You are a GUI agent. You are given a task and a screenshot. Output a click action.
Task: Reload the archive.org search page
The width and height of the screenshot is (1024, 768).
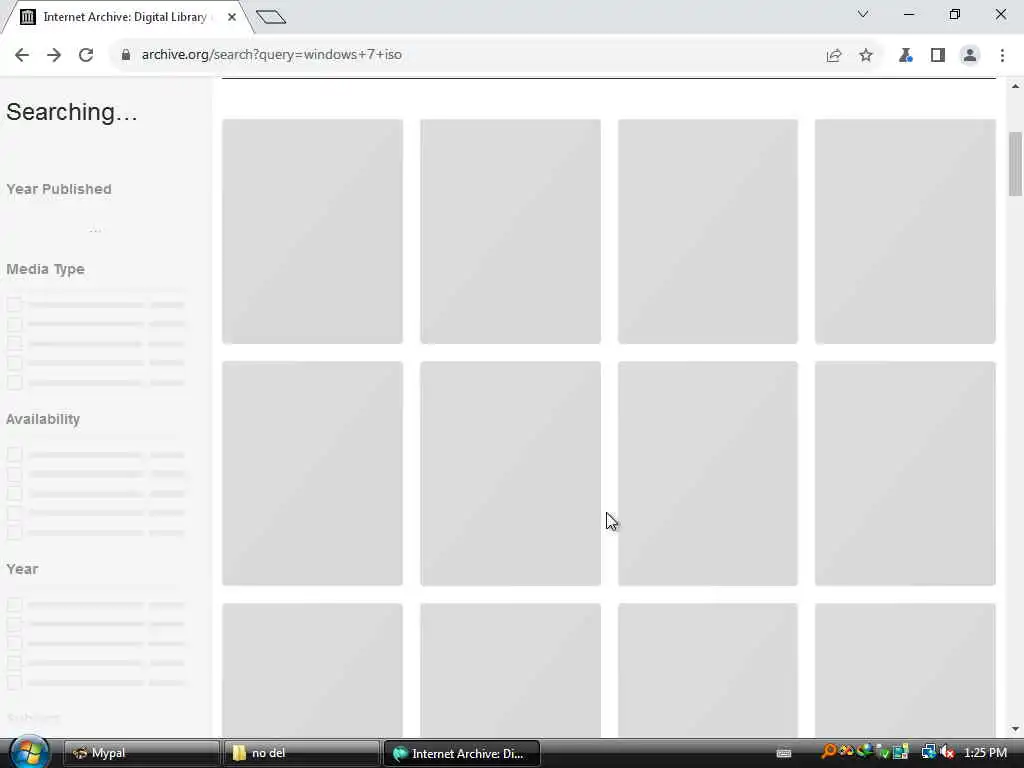(86, 55)
